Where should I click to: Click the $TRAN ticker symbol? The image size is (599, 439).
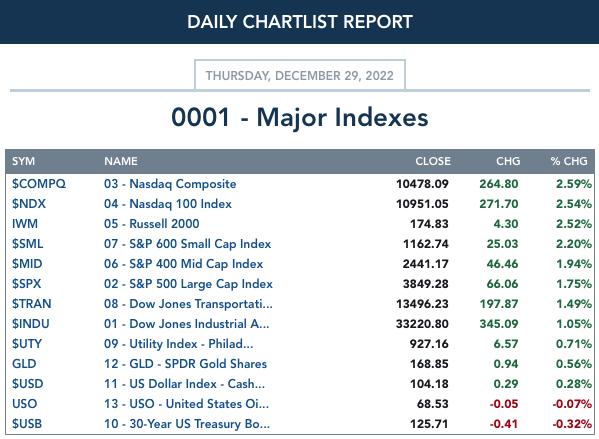31,304
